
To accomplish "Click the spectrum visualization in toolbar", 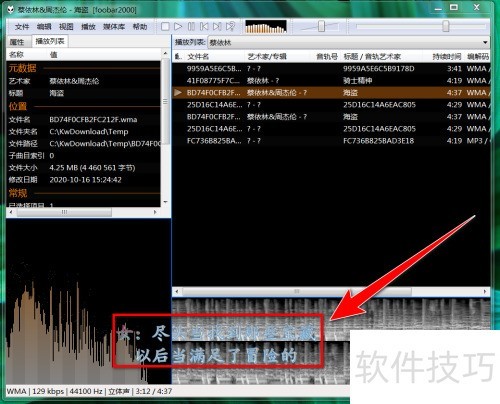I will [266, 27].
